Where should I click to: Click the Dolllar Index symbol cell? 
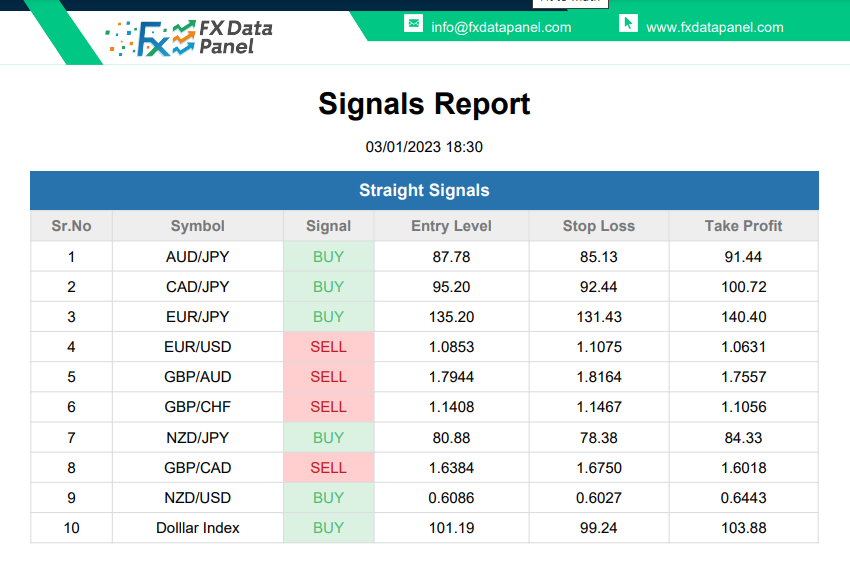(x=198, y=528)
